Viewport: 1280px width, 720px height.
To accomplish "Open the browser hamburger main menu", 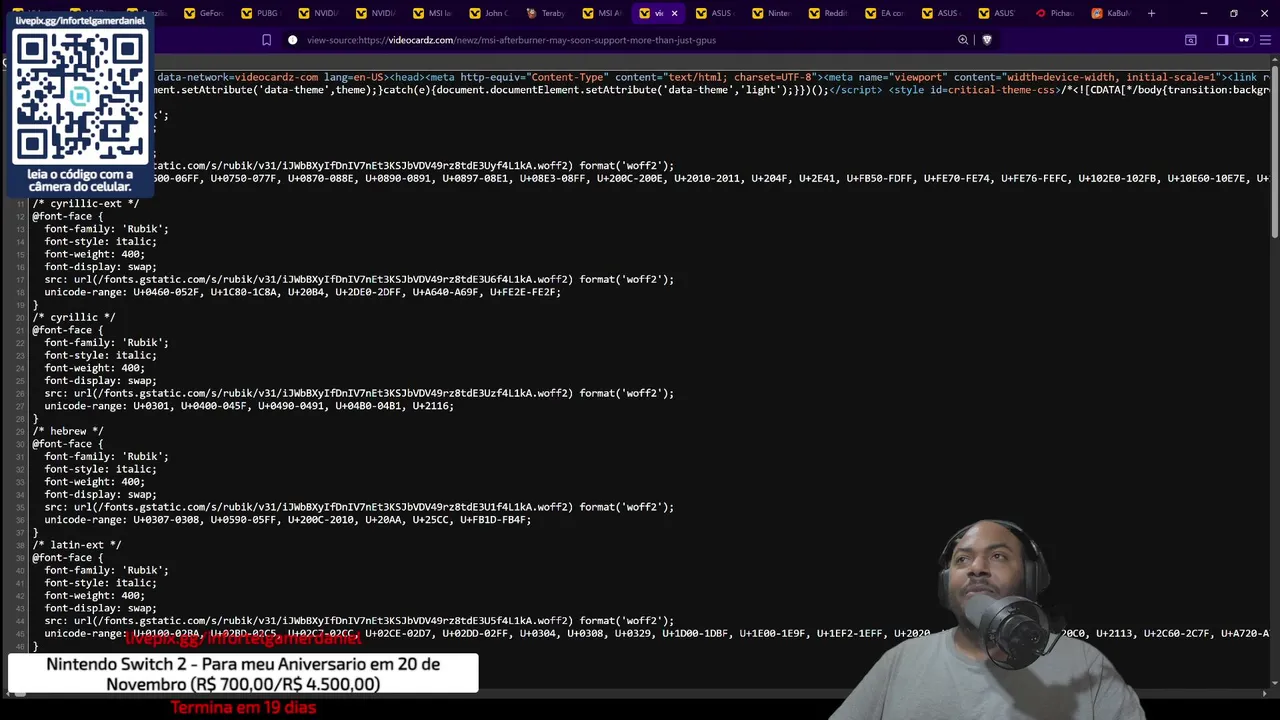I will pos(1264,40).
